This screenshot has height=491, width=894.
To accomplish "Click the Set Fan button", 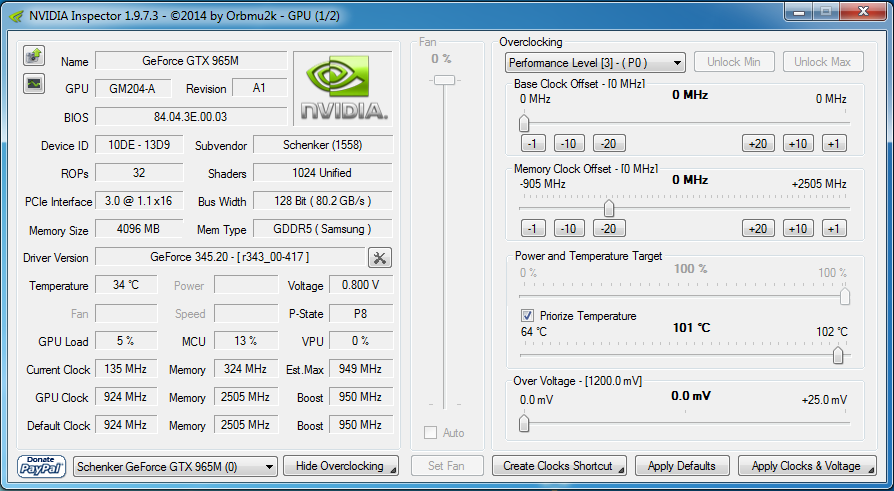I will [x=447, y=466].
